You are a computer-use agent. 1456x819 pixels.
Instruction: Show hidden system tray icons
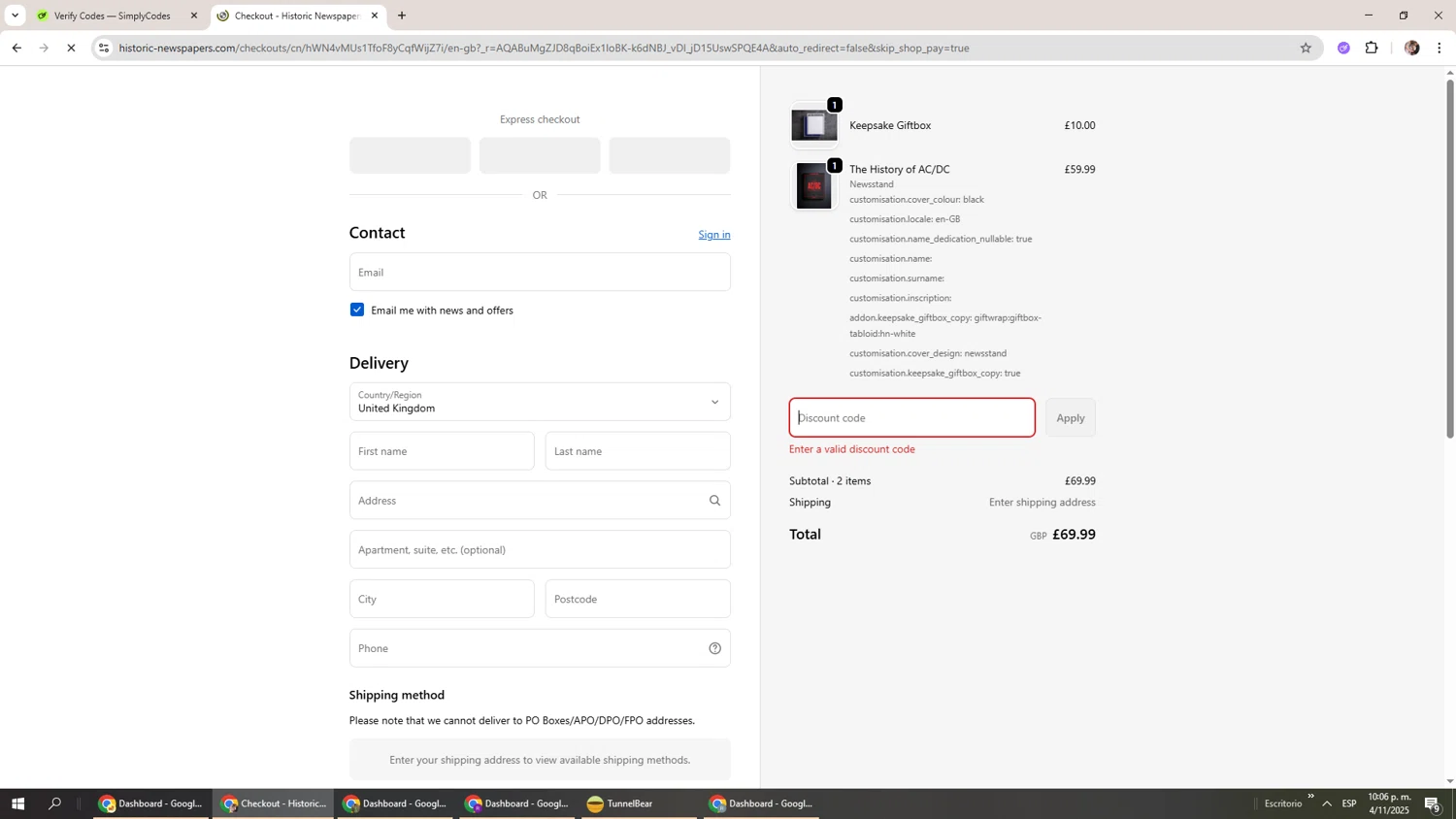1326,803
